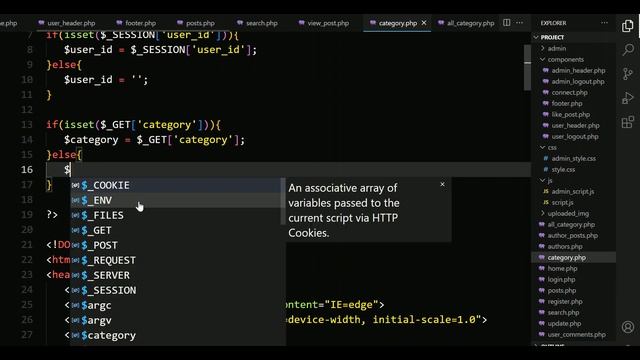Open authors.php in explorer

click(x=565, y=247)
